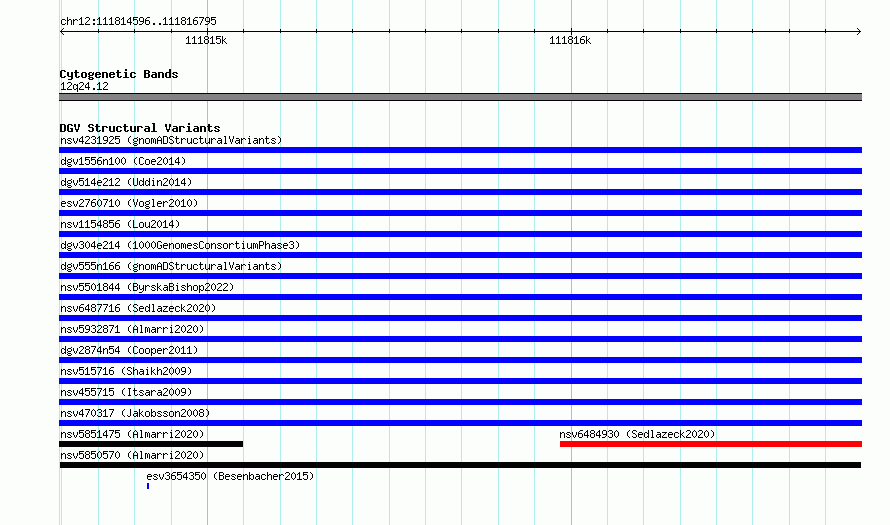Click nsv5851475 (Almarri2020) label
Screen dimensions: 890x525
(x=132, y=434)
